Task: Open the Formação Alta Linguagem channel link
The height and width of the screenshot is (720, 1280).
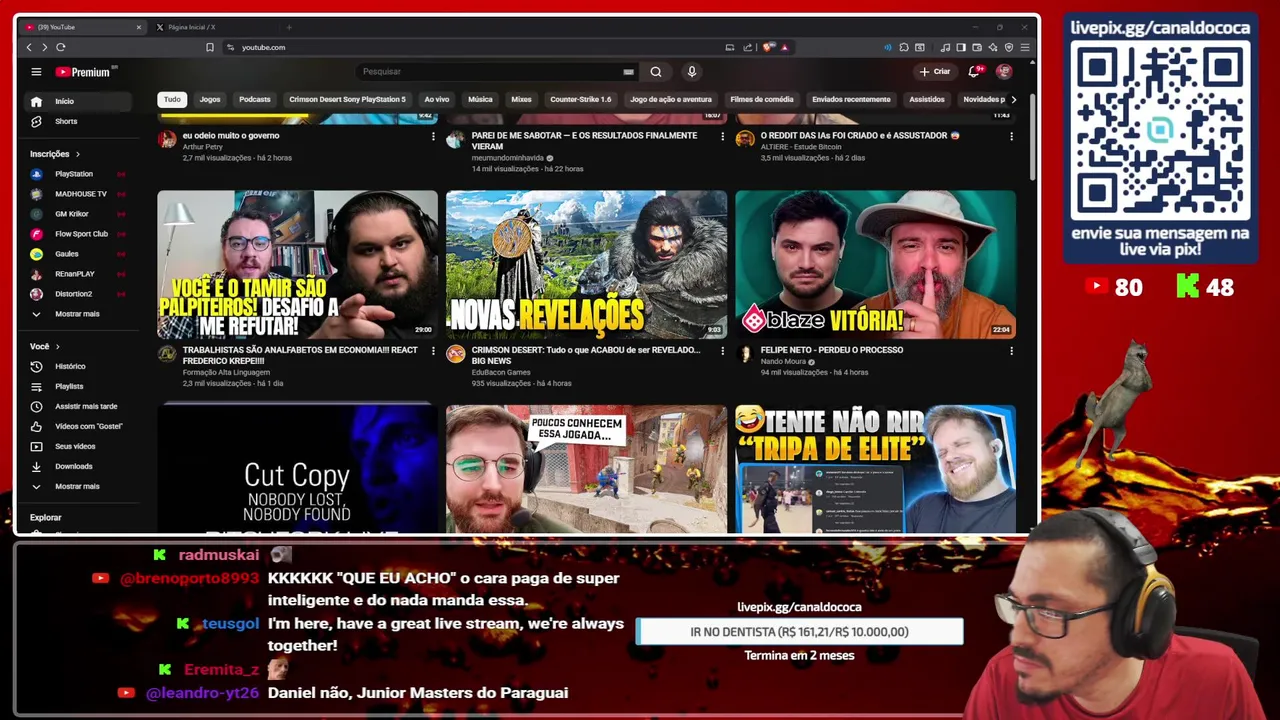Action: tap(226, 372)
